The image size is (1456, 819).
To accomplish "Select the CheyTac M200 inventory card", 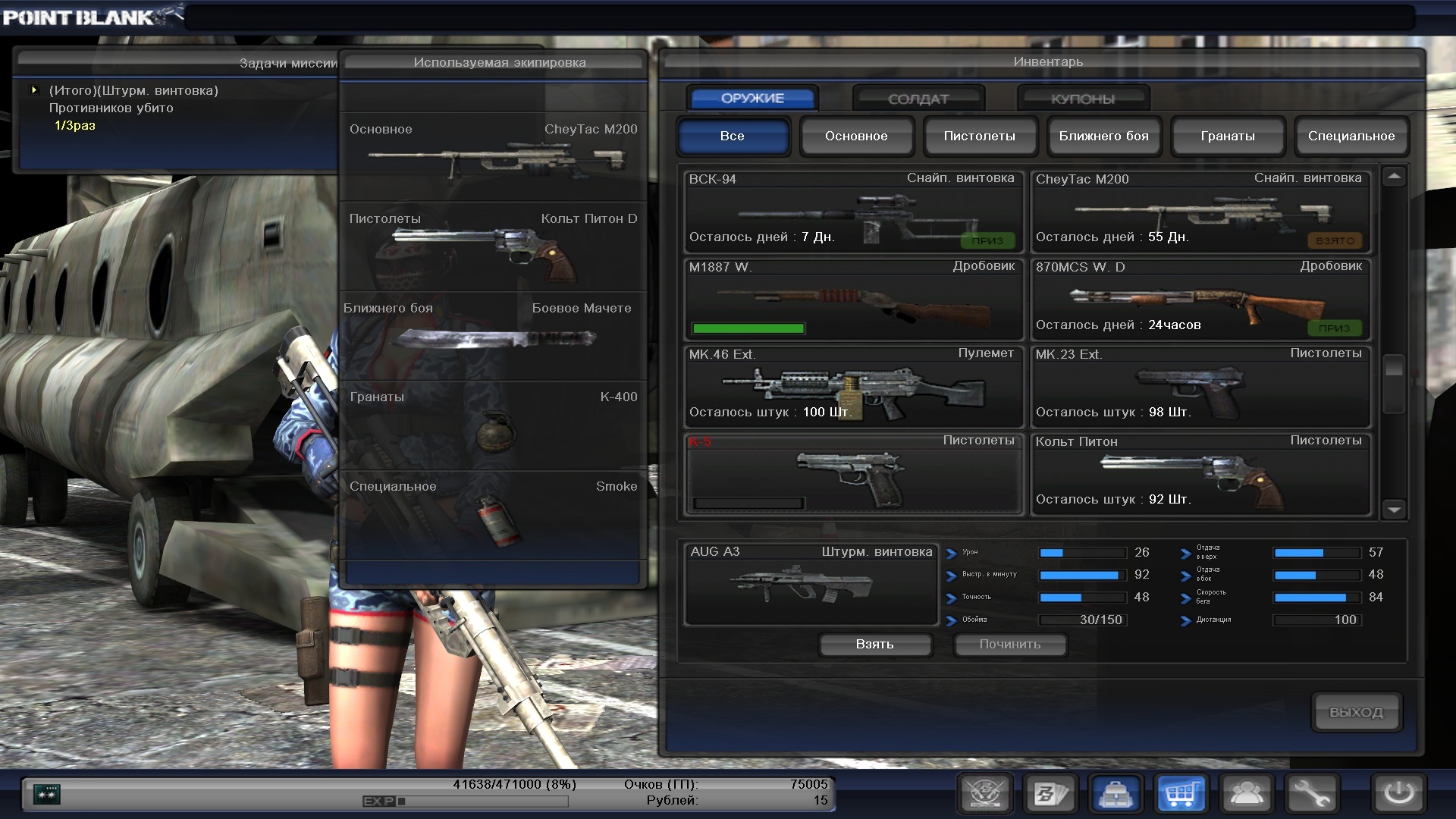I will pyautogui.click(x=1200, y=212).
